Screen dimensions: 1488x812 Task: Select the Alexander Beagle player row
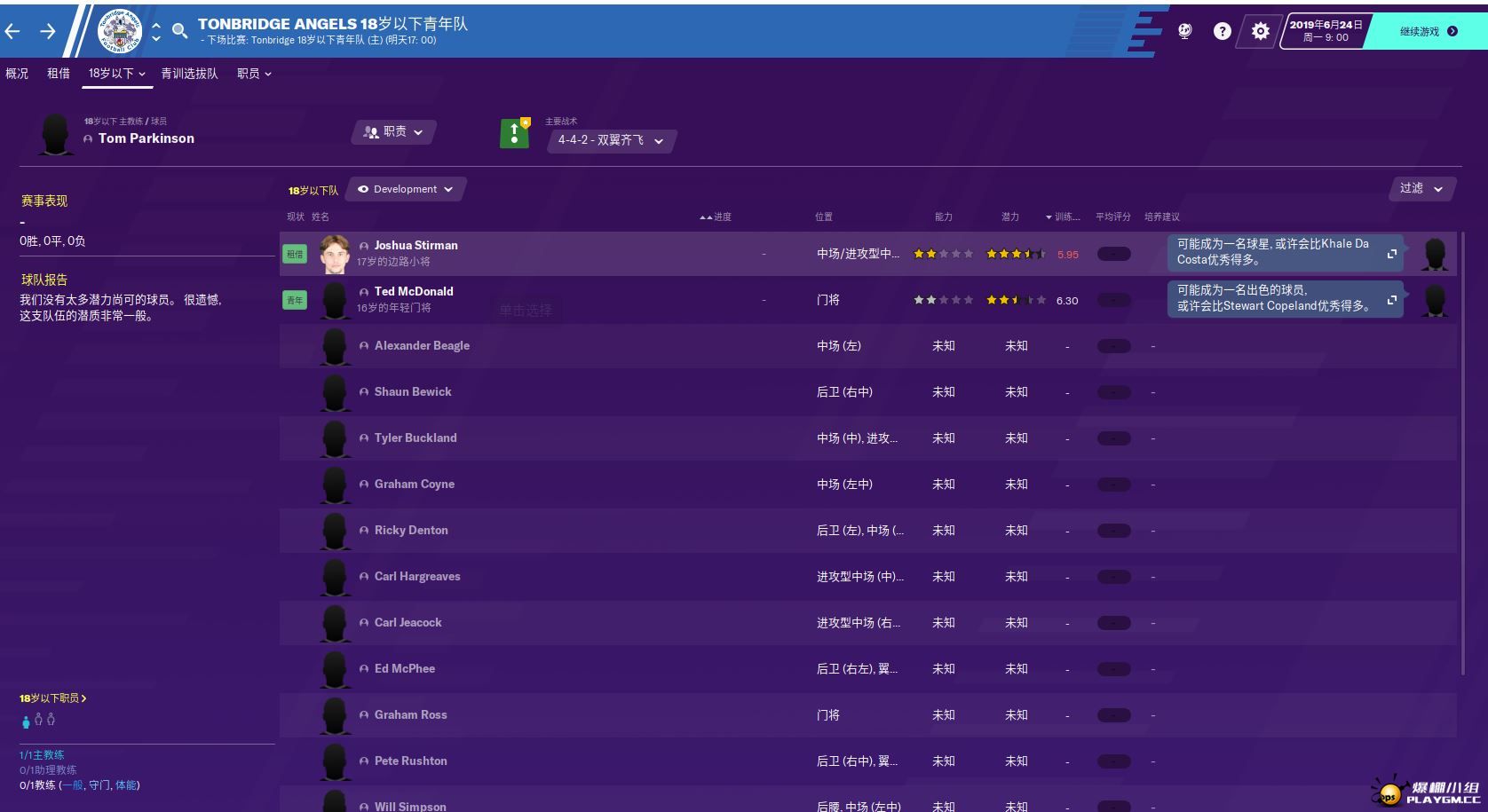422,346
